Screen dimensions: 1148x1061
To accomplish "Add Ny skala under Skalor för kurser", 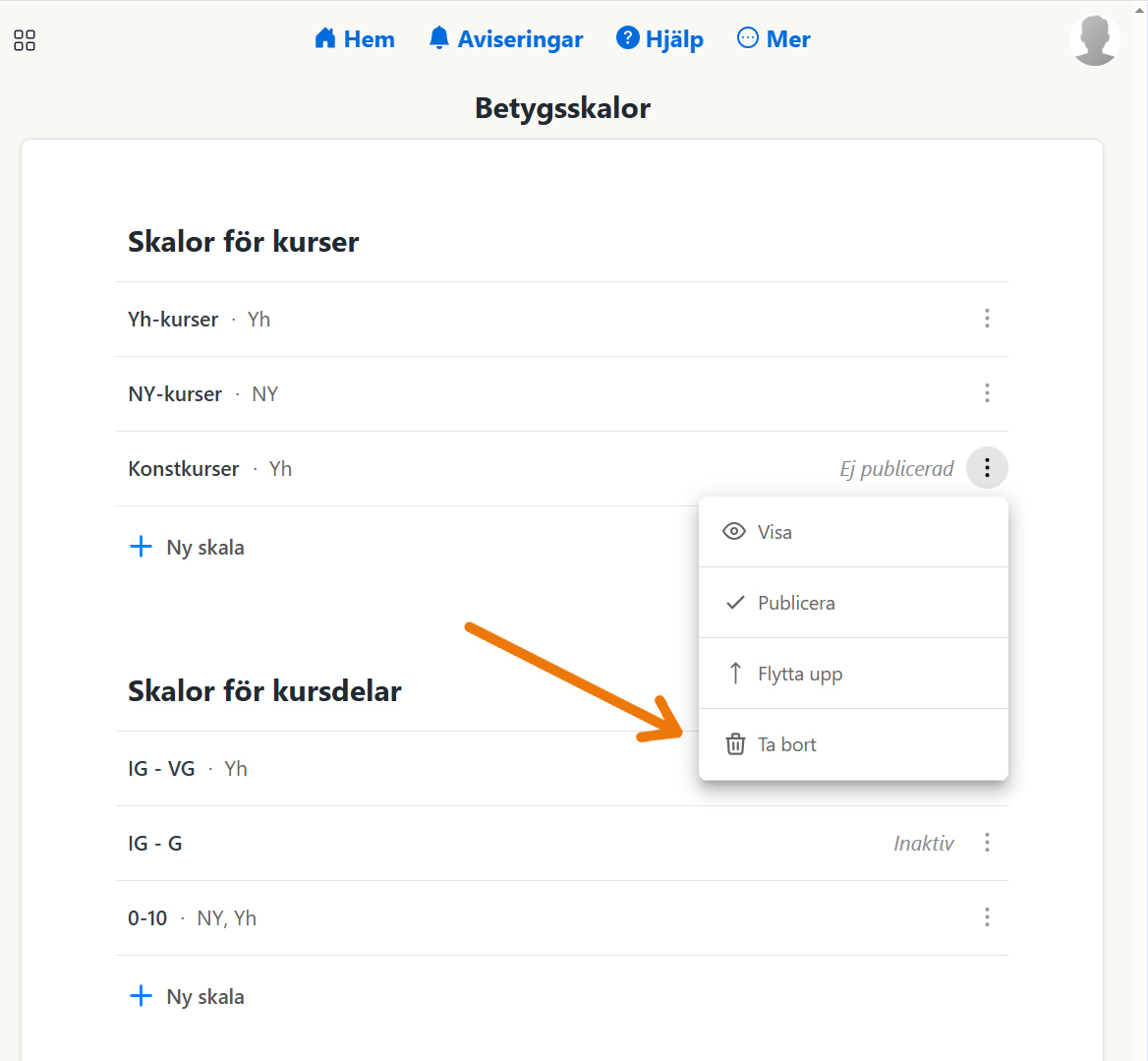I will click(x=187, y=548).
